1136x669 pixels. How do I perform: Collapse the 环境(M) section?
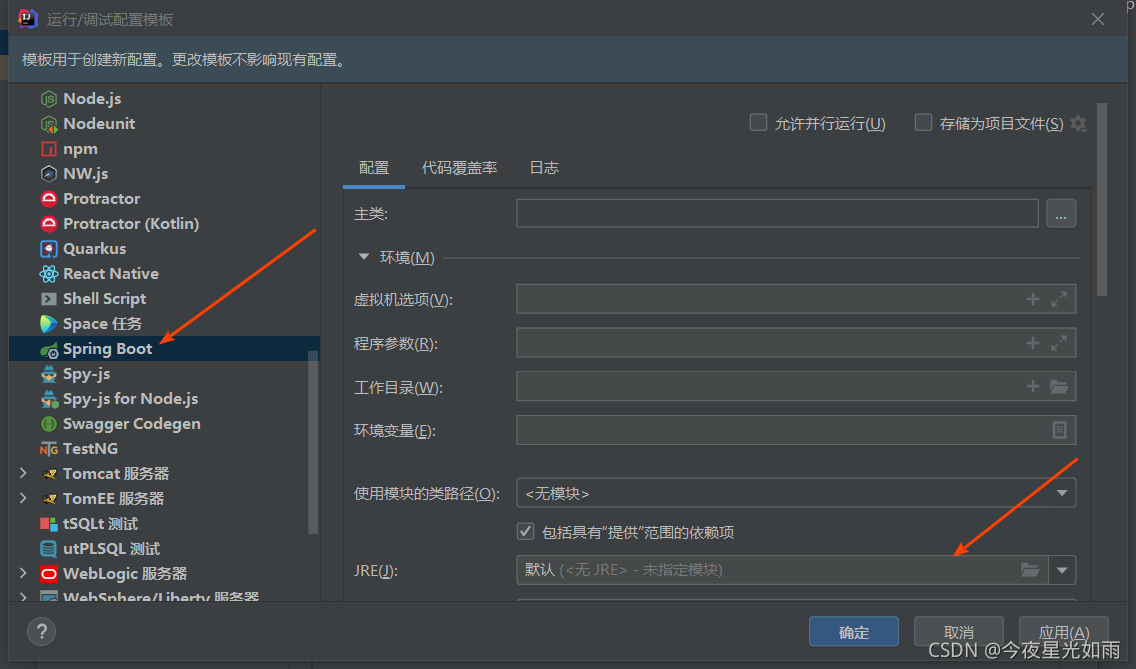point(364,257)
